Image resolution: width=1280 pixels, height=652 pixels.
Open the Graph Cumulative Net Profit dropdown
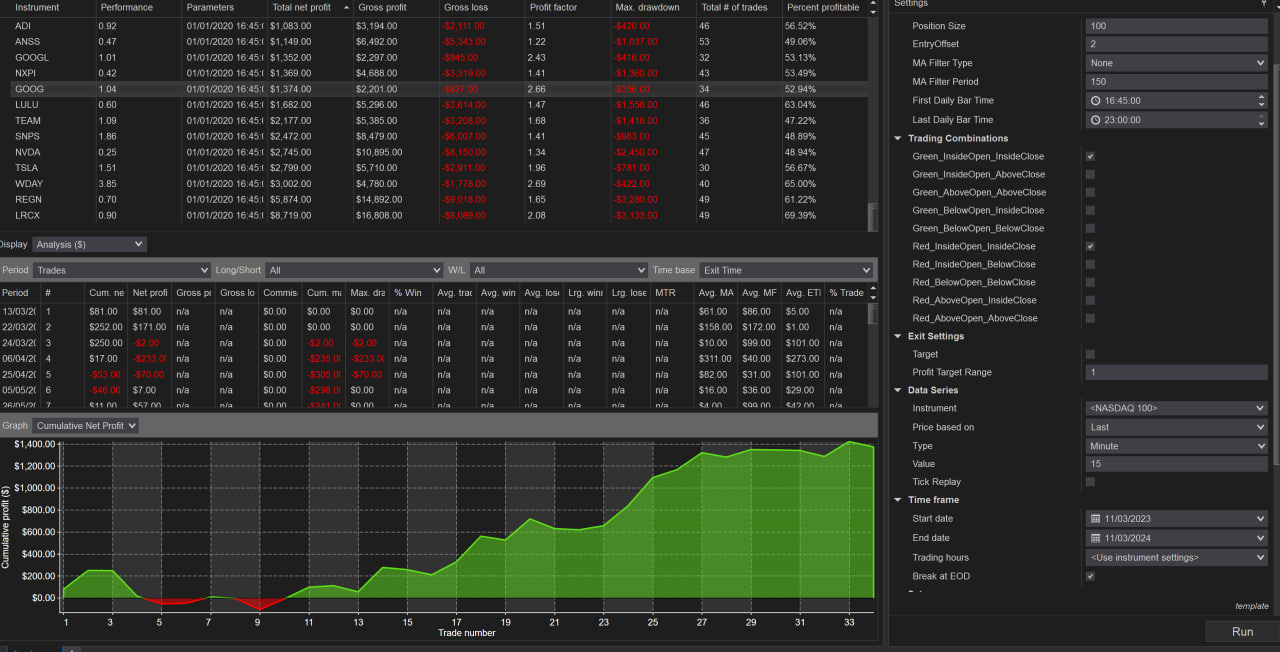click(x=85, y=426)
